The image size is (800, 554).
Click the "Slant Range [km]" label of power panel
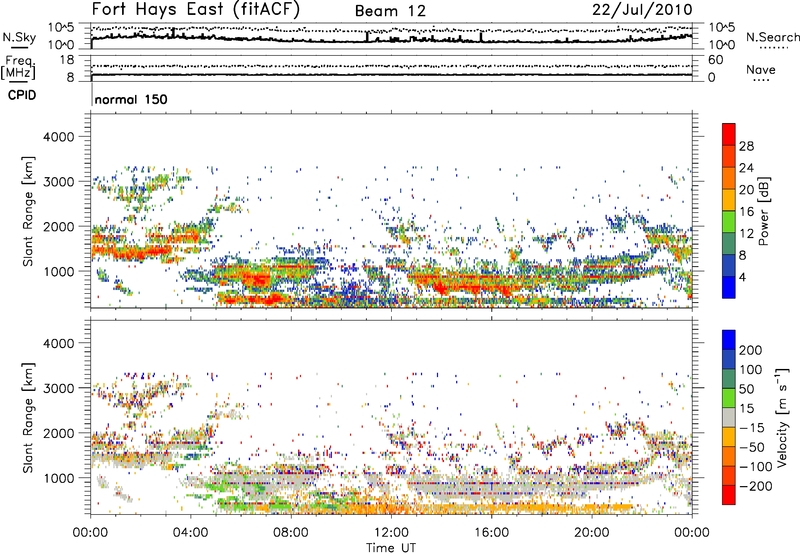(x=28, y=211)
